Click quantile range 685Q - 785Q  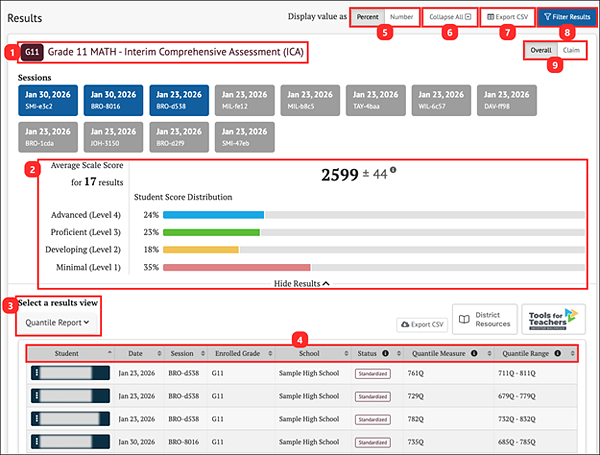[x=517, y=442]
